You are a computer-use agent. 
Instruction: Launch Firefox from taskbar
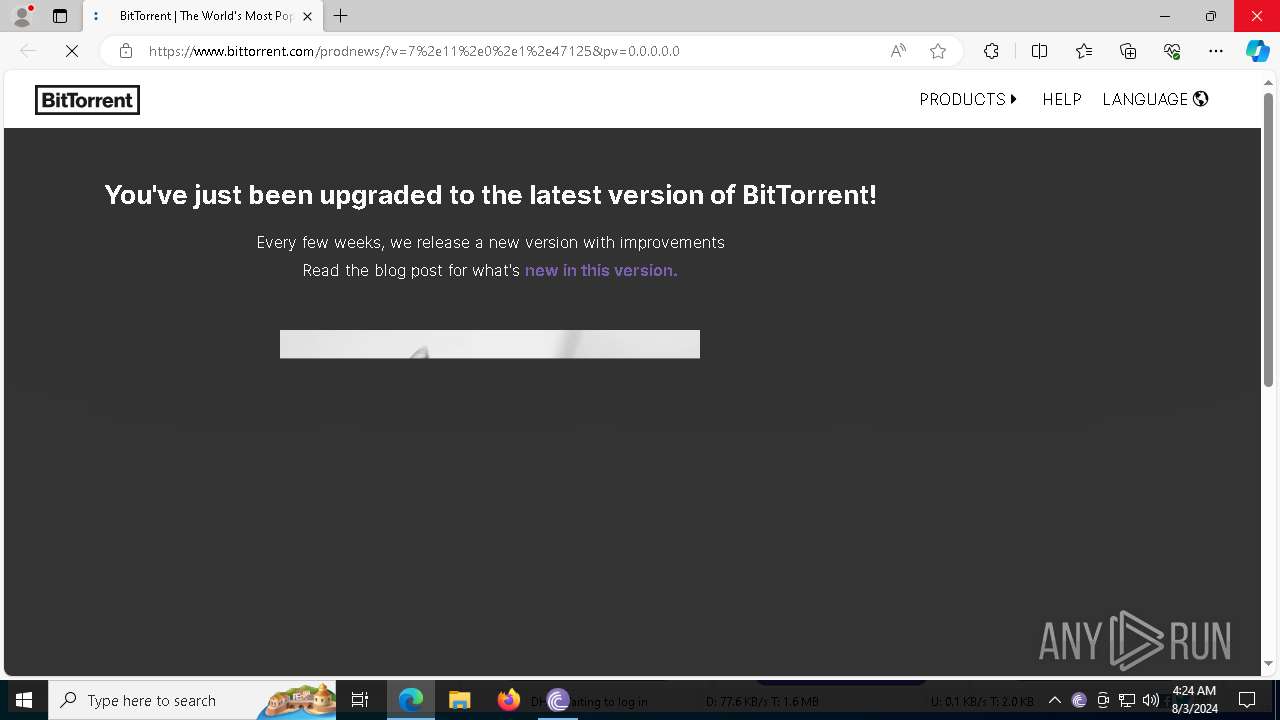[x=508, y=700]
